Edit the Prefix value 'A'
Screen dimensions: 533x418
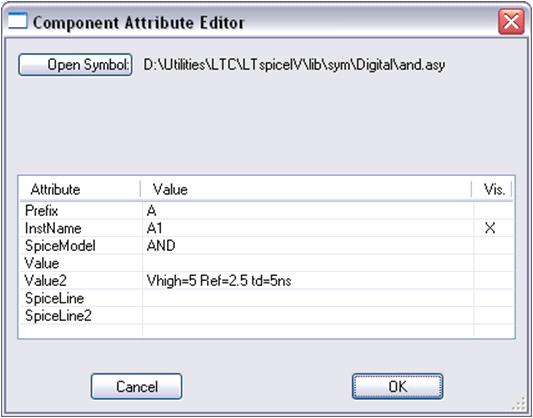tap(151, 211)
